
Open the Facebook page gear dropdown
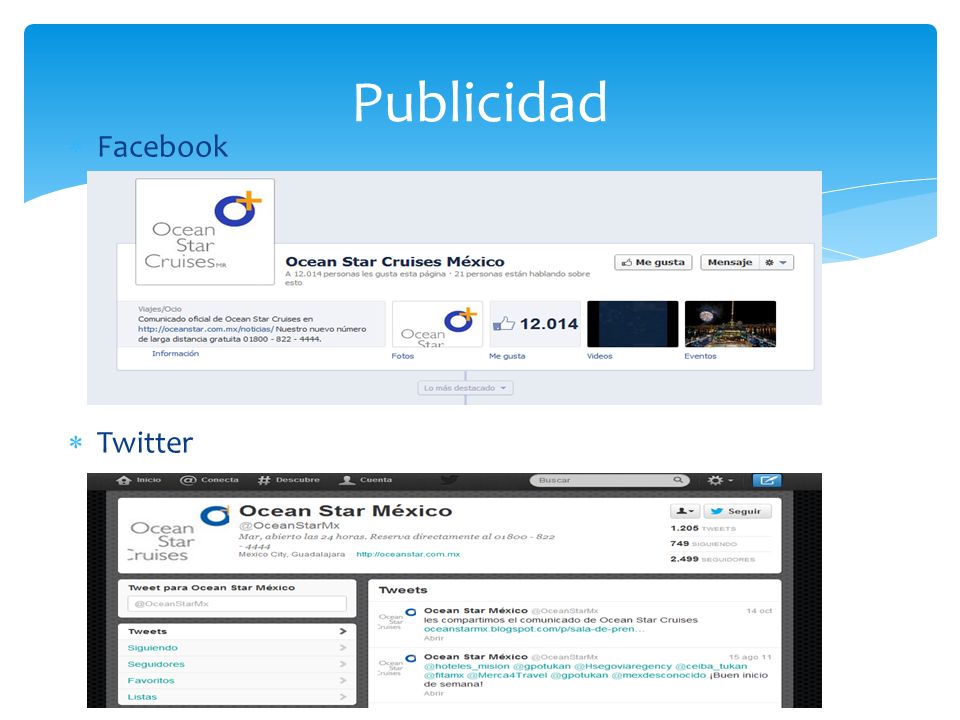[x=776, y=262]
